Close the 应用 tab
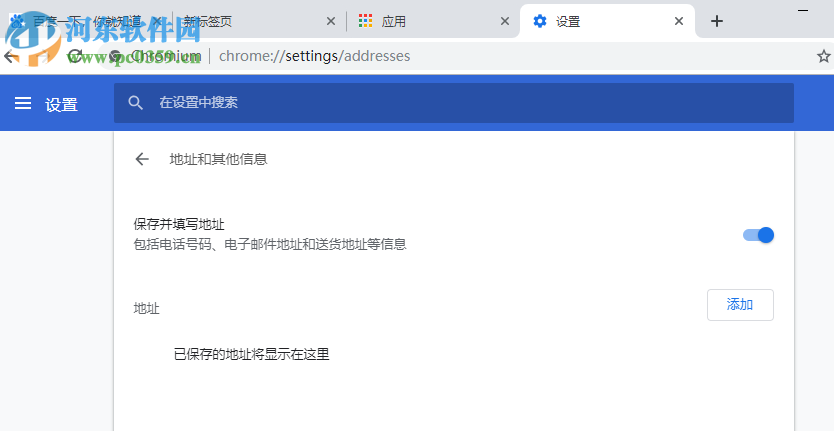Viewport: 834px width, 431px height. coord(505,21)
